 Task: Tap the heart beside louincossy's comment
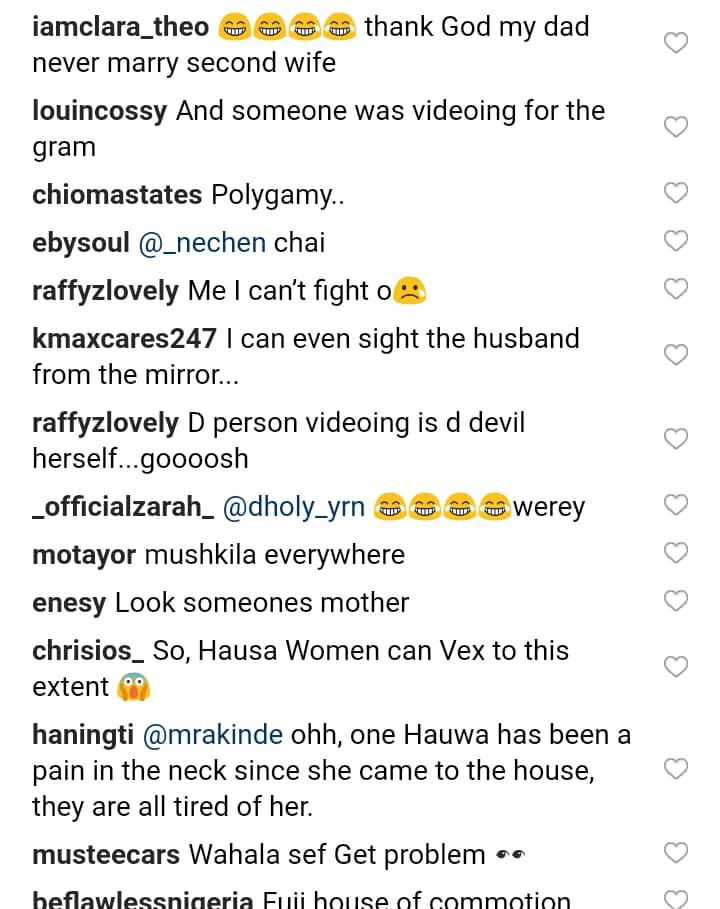coord(677,127)
